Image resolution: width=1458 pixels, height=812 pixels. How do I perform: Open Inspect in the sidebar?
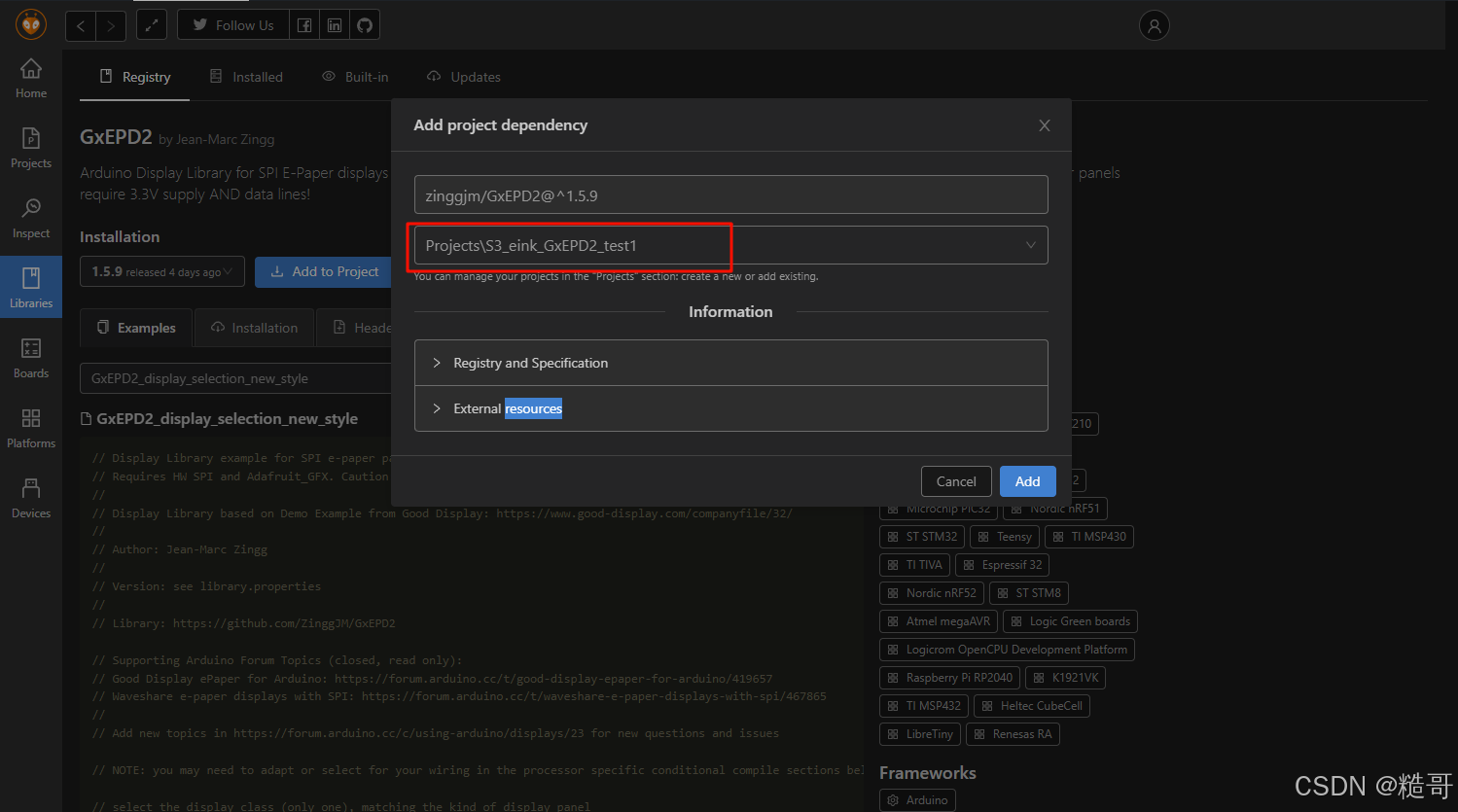(31, 219)
